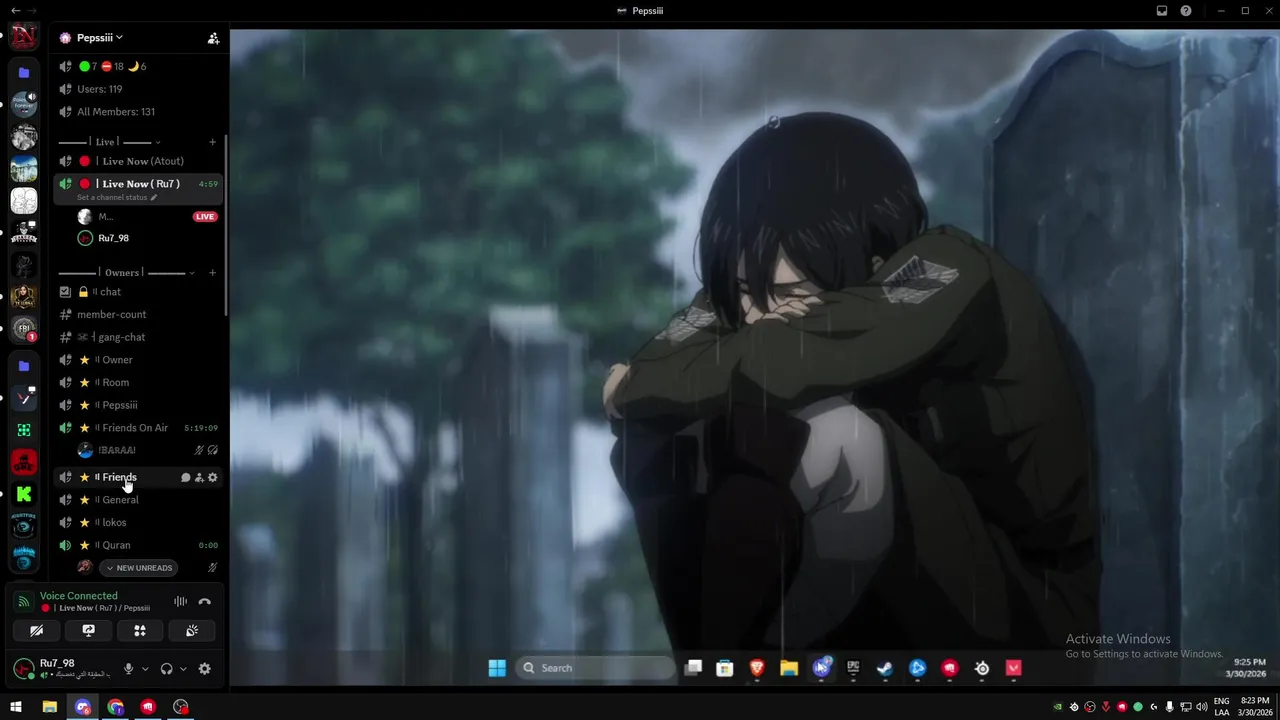Collapse the Live category
1280x720 pixels.
110,142
